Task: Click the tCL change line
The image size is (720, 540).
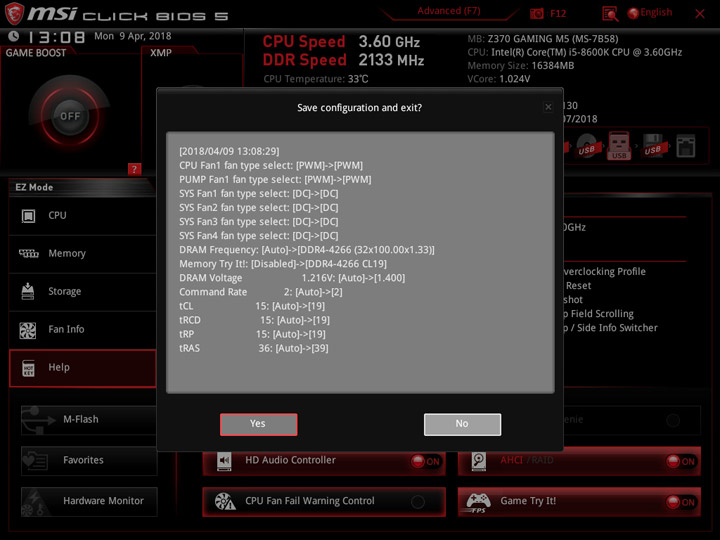Action: 252,306
